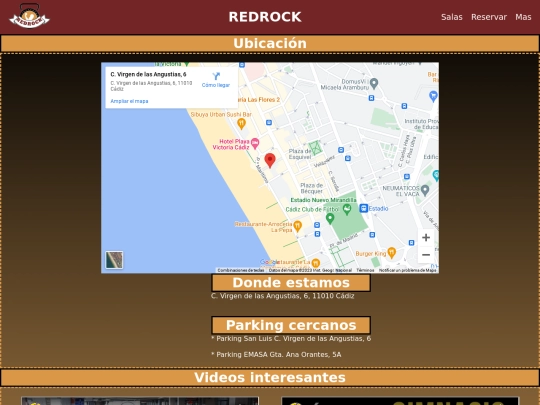Select the Sibuya Urban Sushi Bar restaurant marker
Image resolution: width=540 pixels, height=405 pixels.
click(x=241, y=123)
